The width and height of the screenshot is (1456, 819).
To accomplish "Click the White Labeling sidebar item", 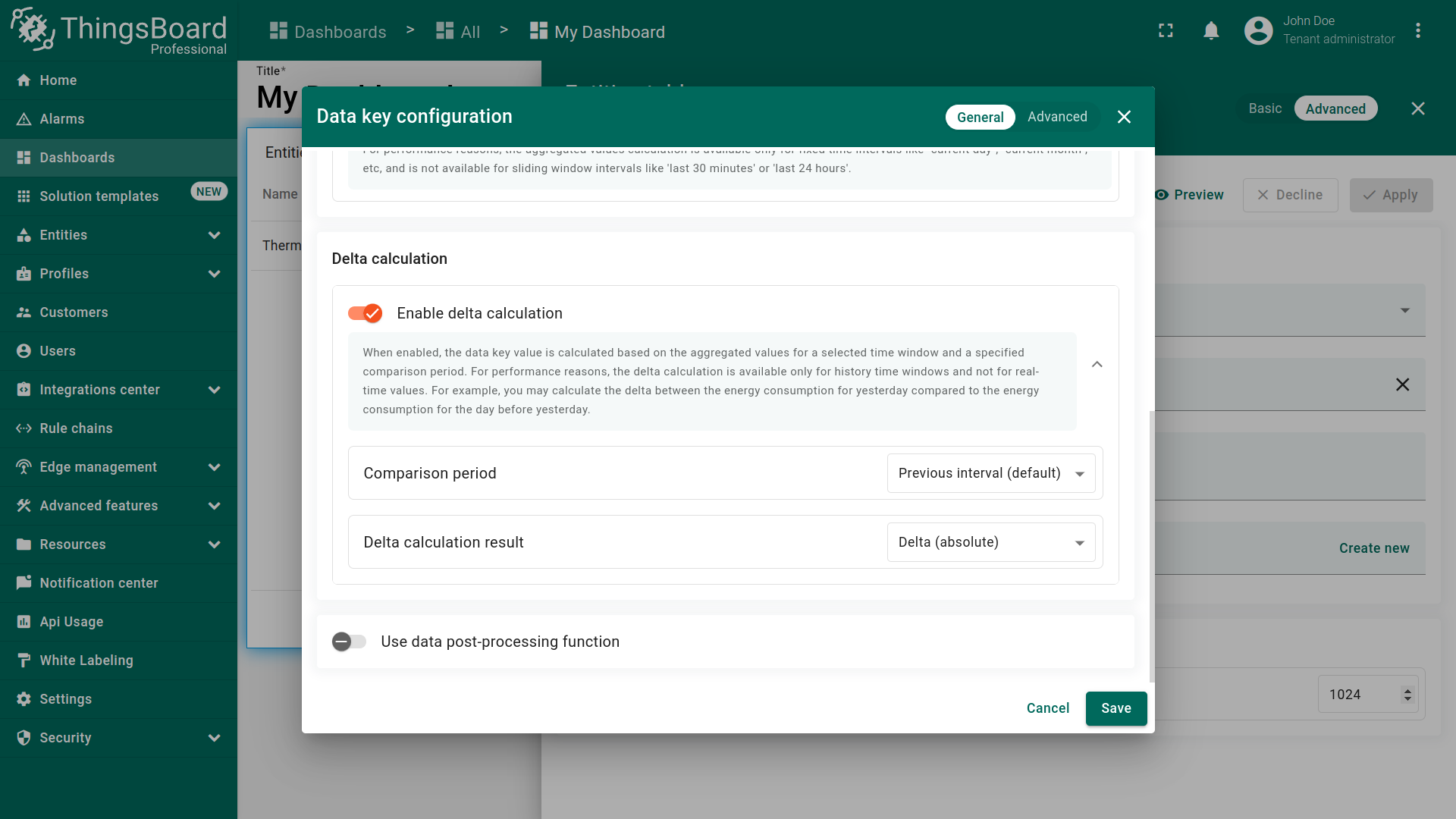I will point(86,661).
